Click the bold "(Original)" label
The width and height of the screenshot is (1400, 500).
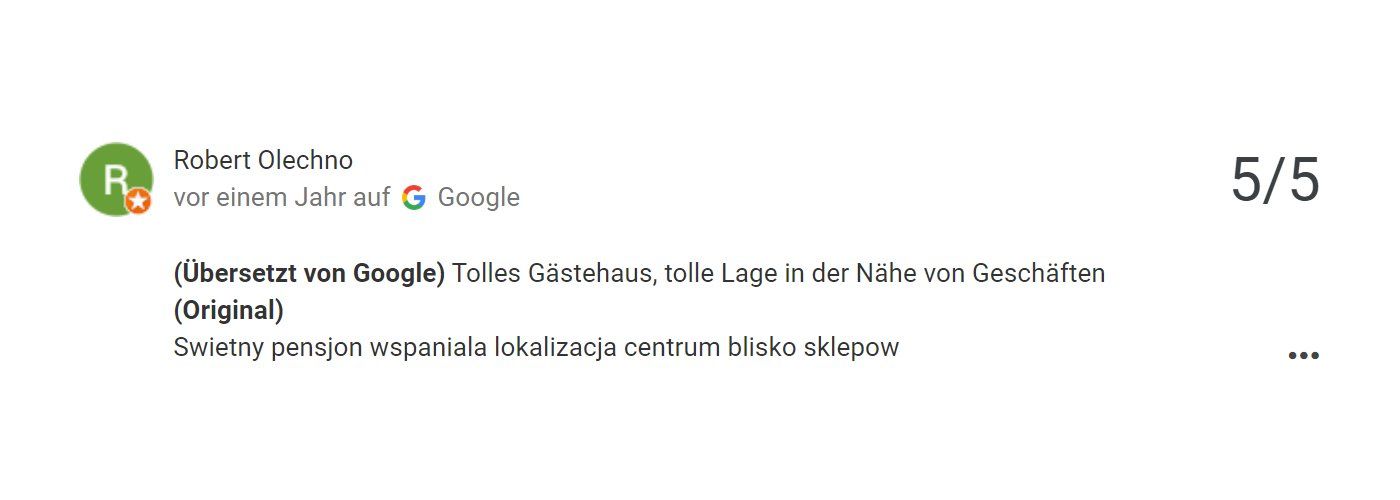(228, 310)
